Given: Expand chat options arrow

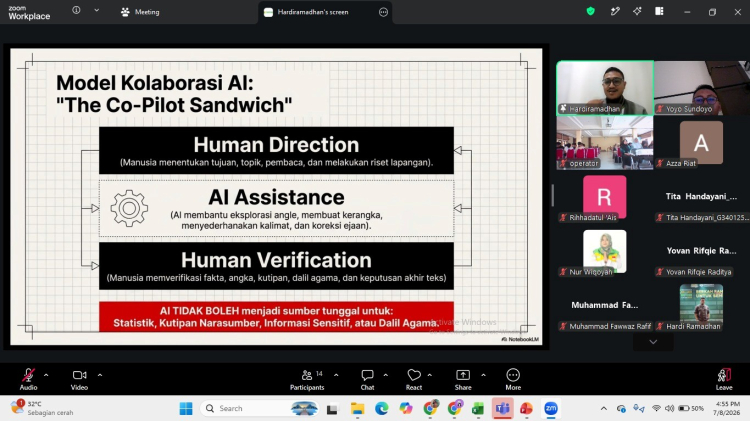Looking at the screenshot, I should pyautogui.click(x=386, y=375).
